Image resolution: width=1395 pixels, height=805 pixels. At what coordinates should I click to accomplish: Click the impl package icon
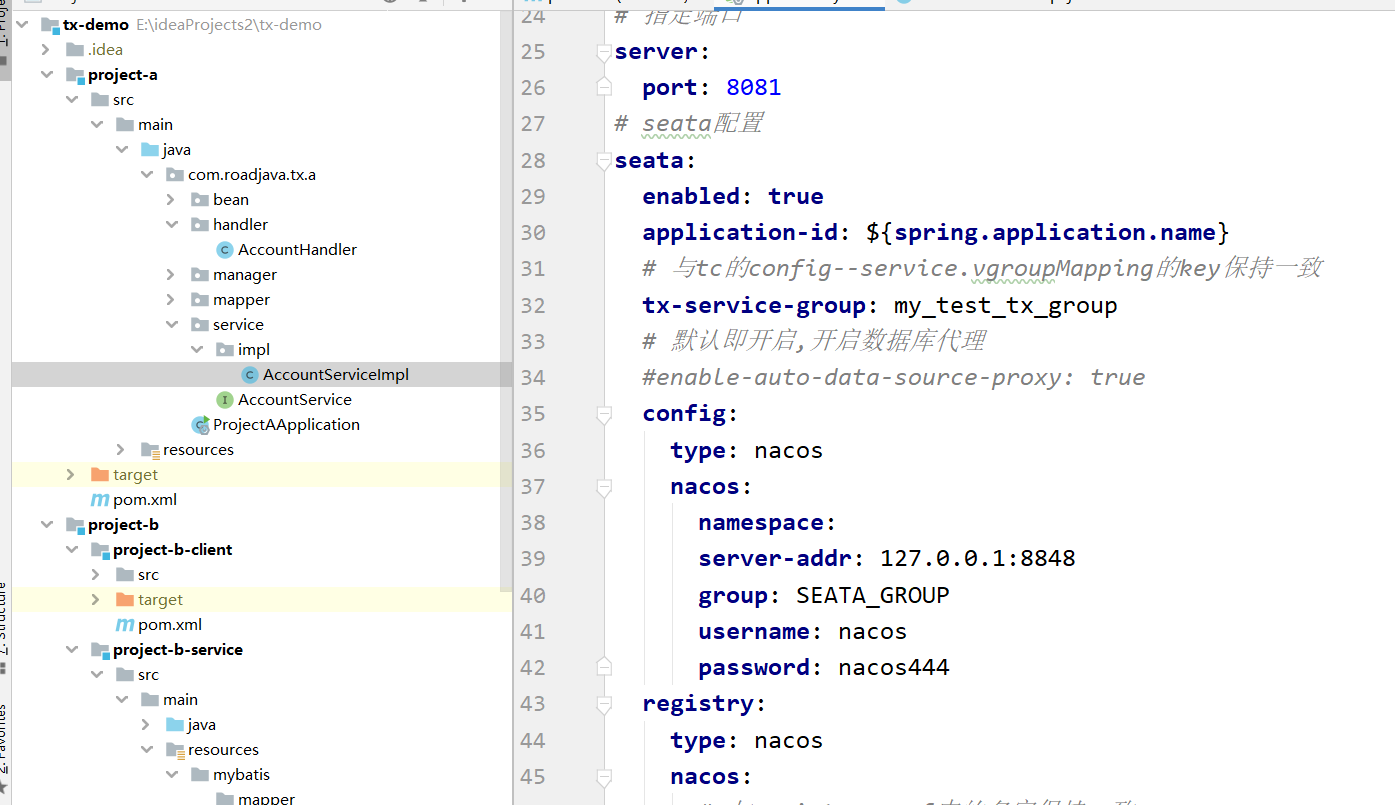coord(224,349)
